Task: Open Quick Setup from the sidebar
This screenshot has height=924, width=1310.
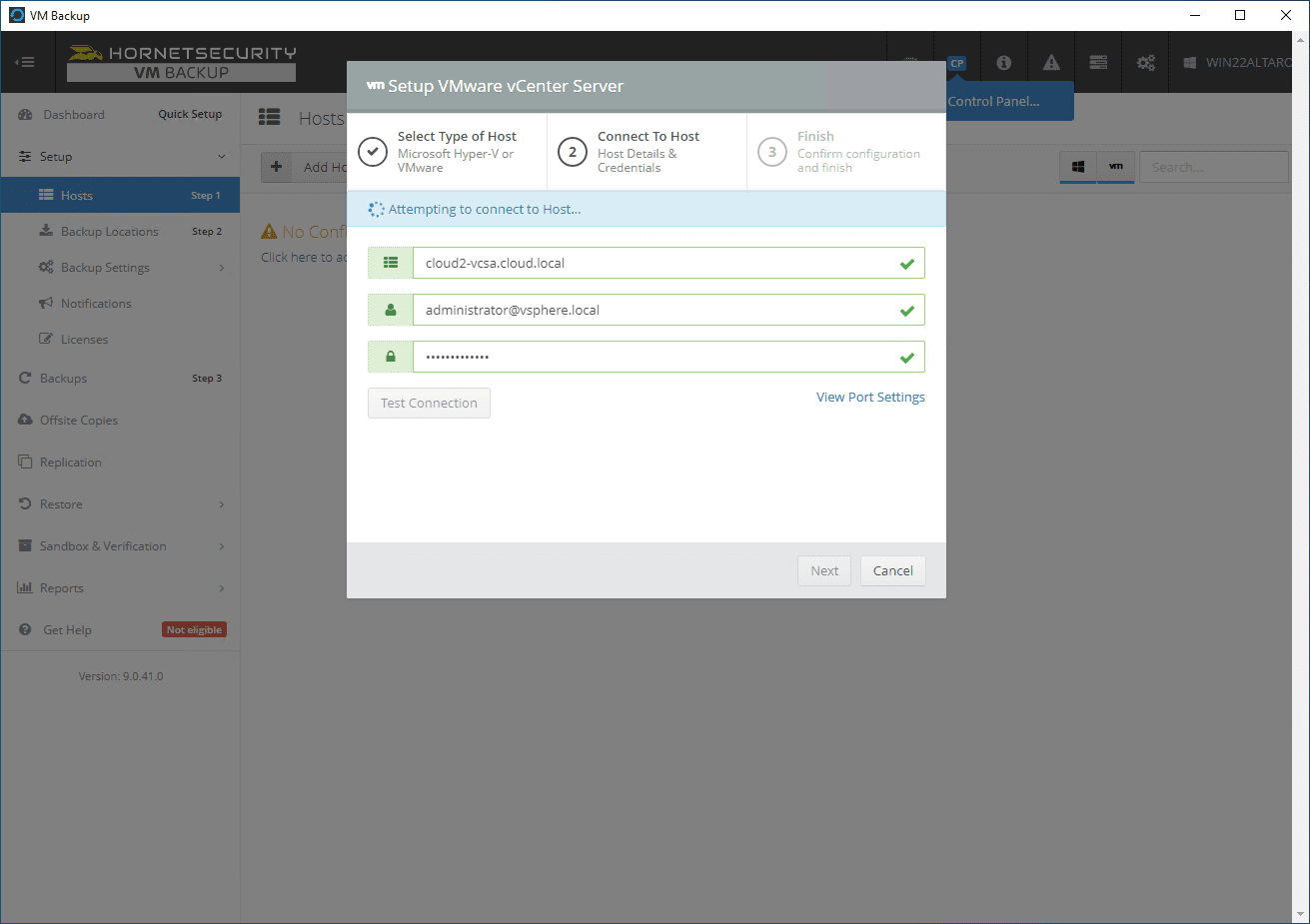Action: pos(190,114)
